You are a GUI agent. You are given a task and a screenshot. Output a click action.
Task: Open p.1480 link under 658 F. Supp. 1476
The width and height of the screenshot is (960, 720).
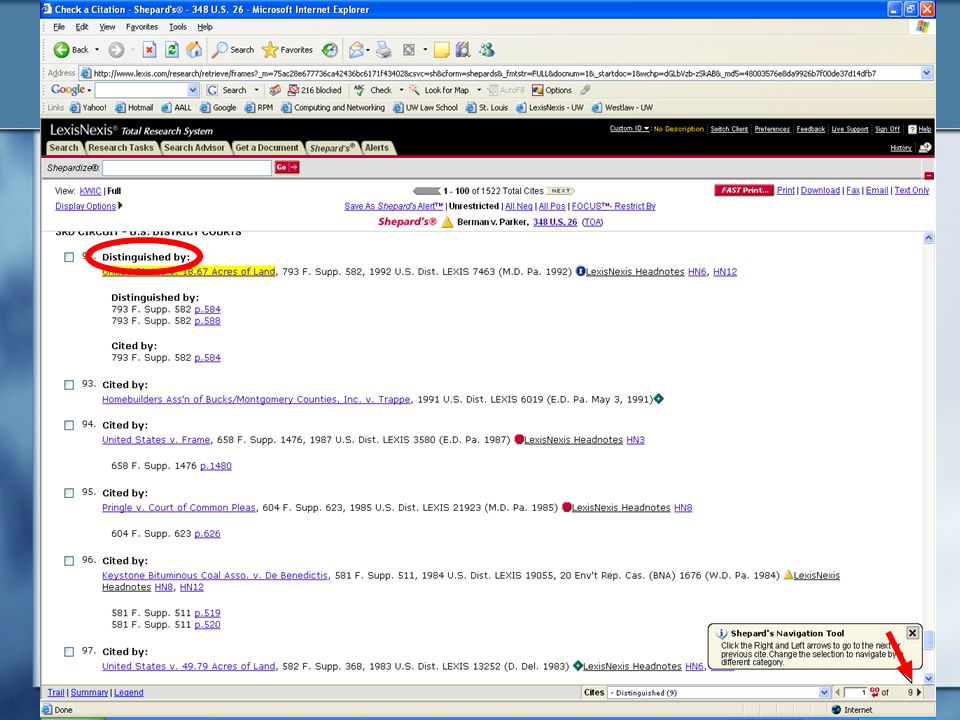[x=216, y=466]
